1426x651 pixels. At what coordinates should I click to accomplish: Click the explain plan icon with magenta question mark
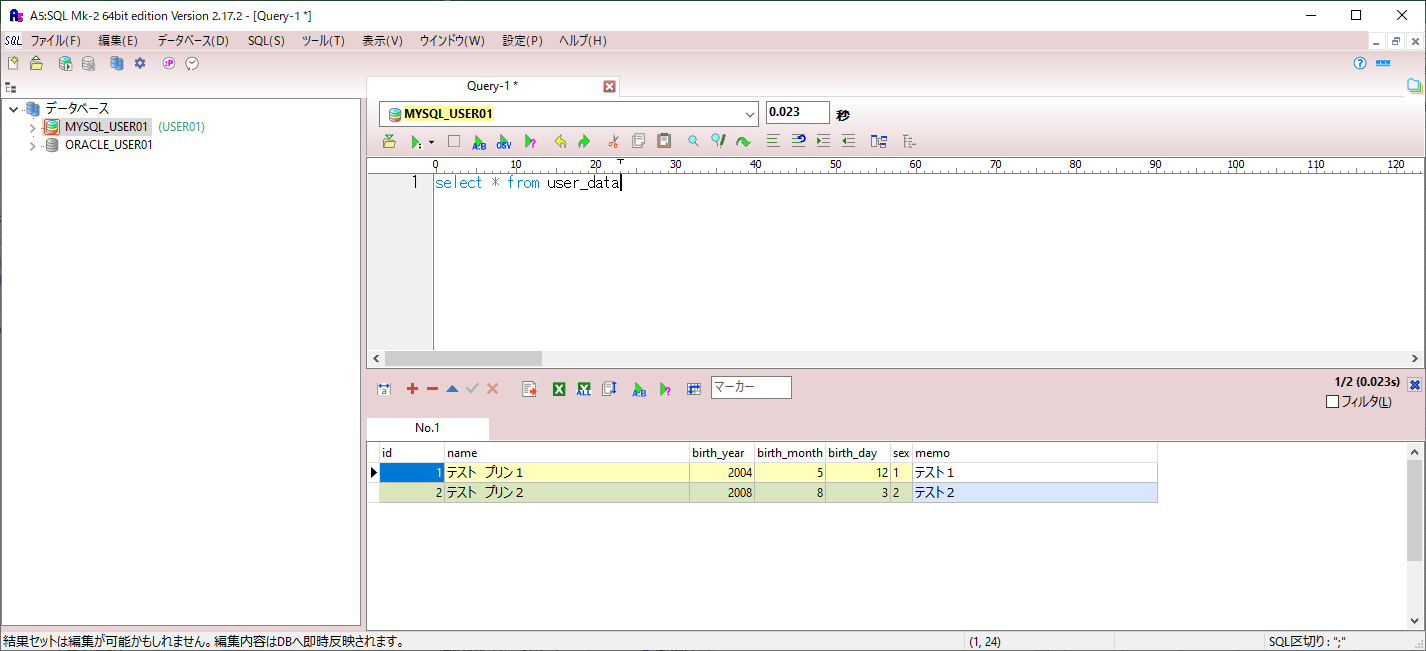[x=530, y=142]
